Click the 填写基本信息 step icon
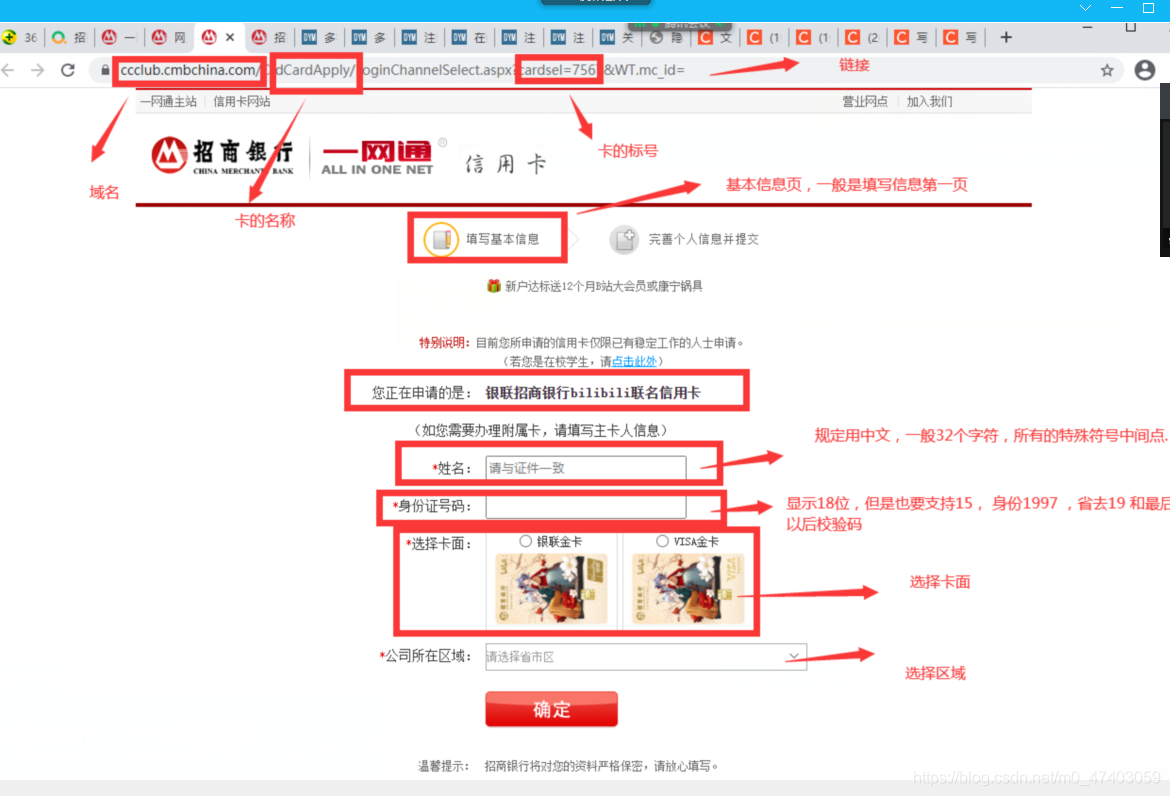This screenshot has width=1170, height=796. pyautogui.click(x=441, y=239)
